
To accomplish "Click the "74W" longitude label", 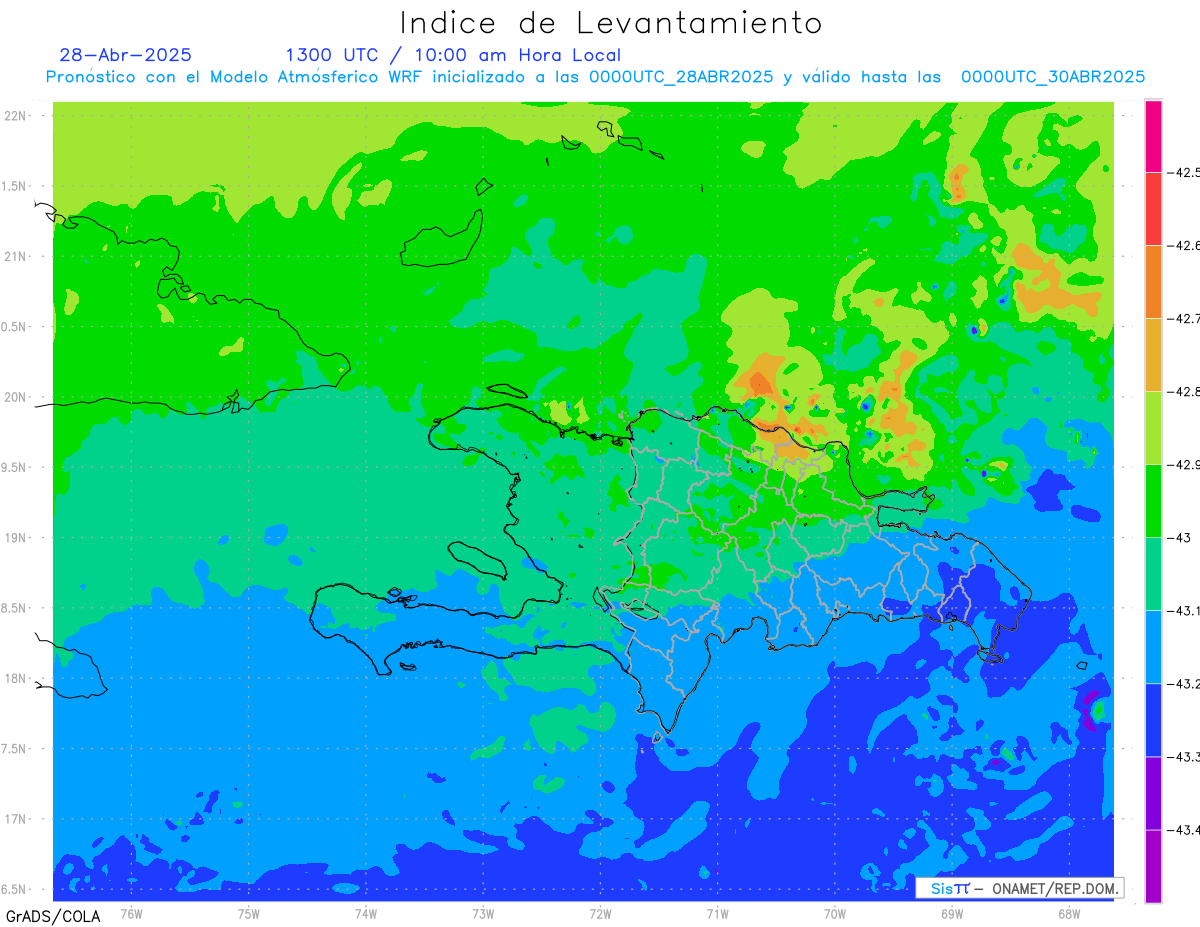I will [366, 913].
